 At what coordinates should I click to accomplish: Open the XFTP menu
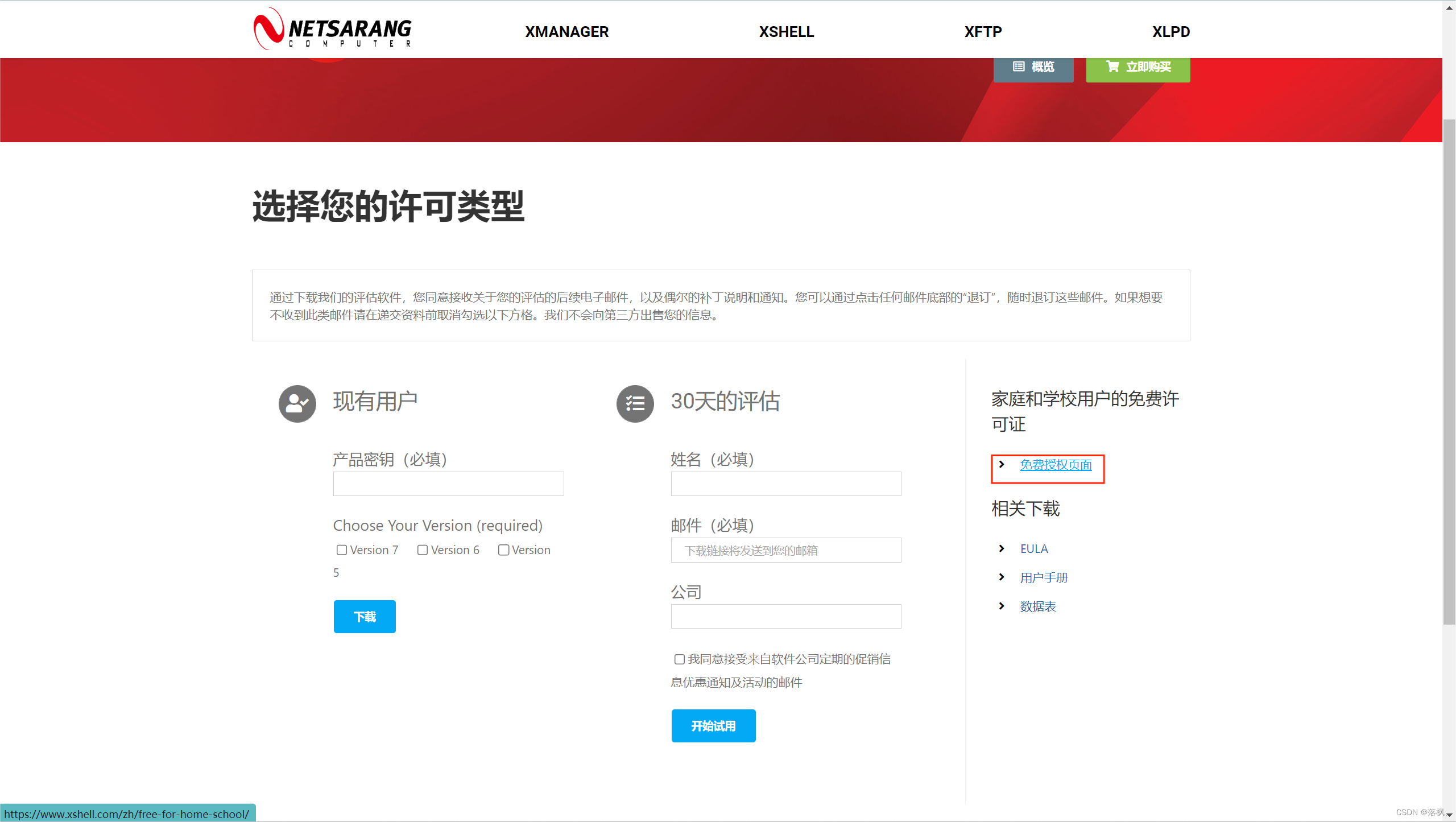pyautogui.click(x=983, y=32)
